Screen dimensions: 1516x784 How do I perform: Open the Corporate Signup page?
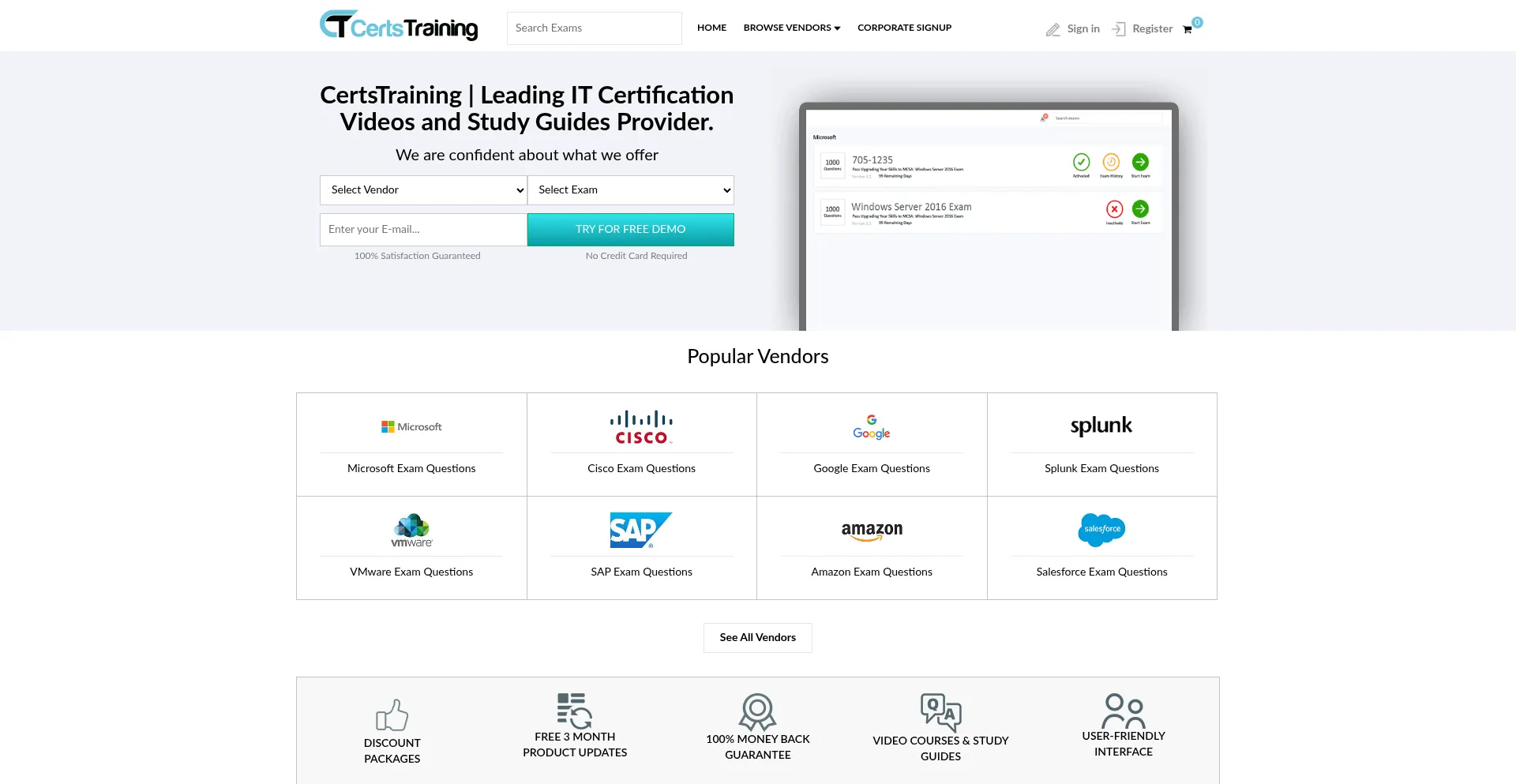904,28
